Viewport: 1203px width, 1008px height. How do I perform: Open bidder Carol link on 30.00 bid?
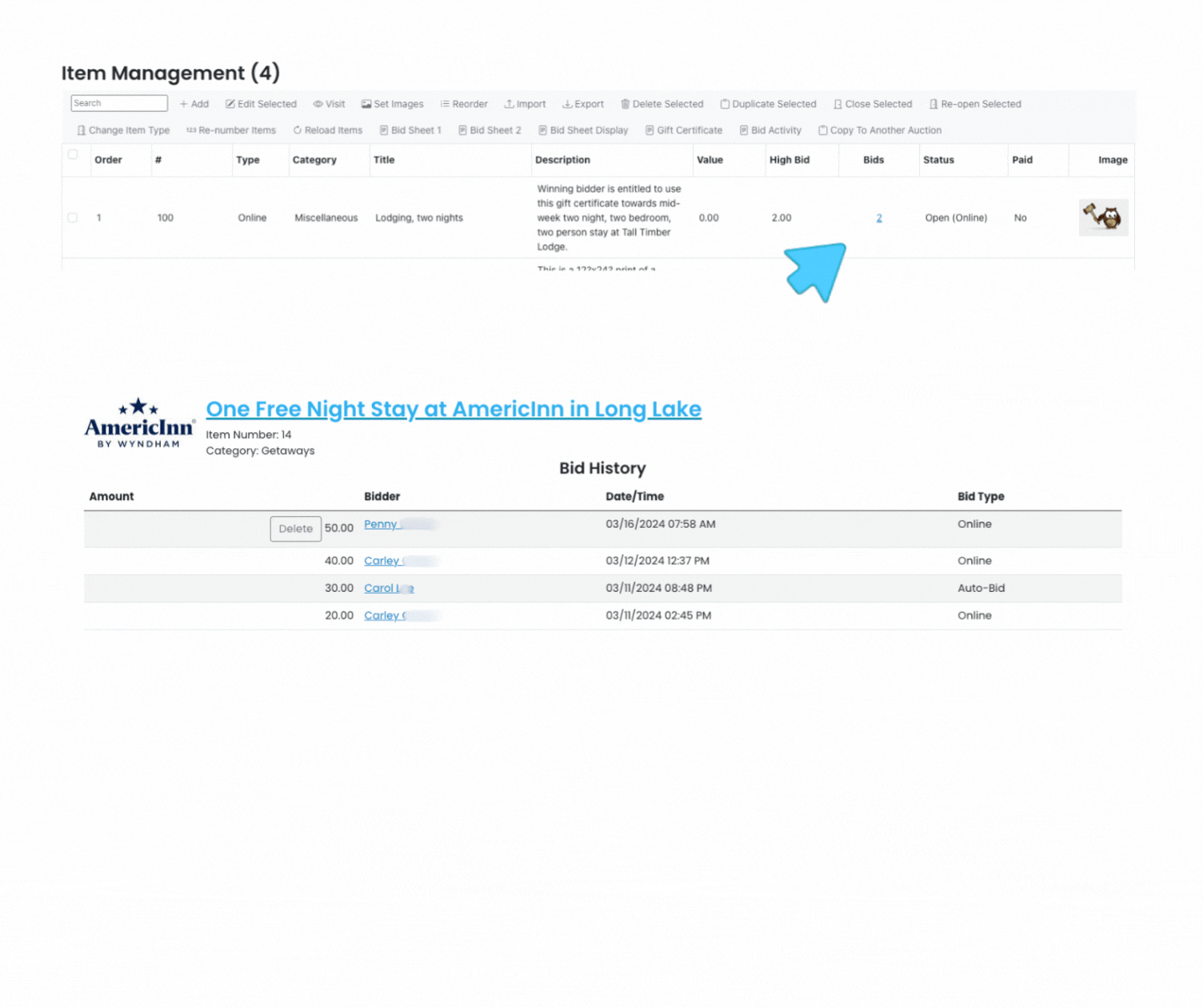click(389, 588)
